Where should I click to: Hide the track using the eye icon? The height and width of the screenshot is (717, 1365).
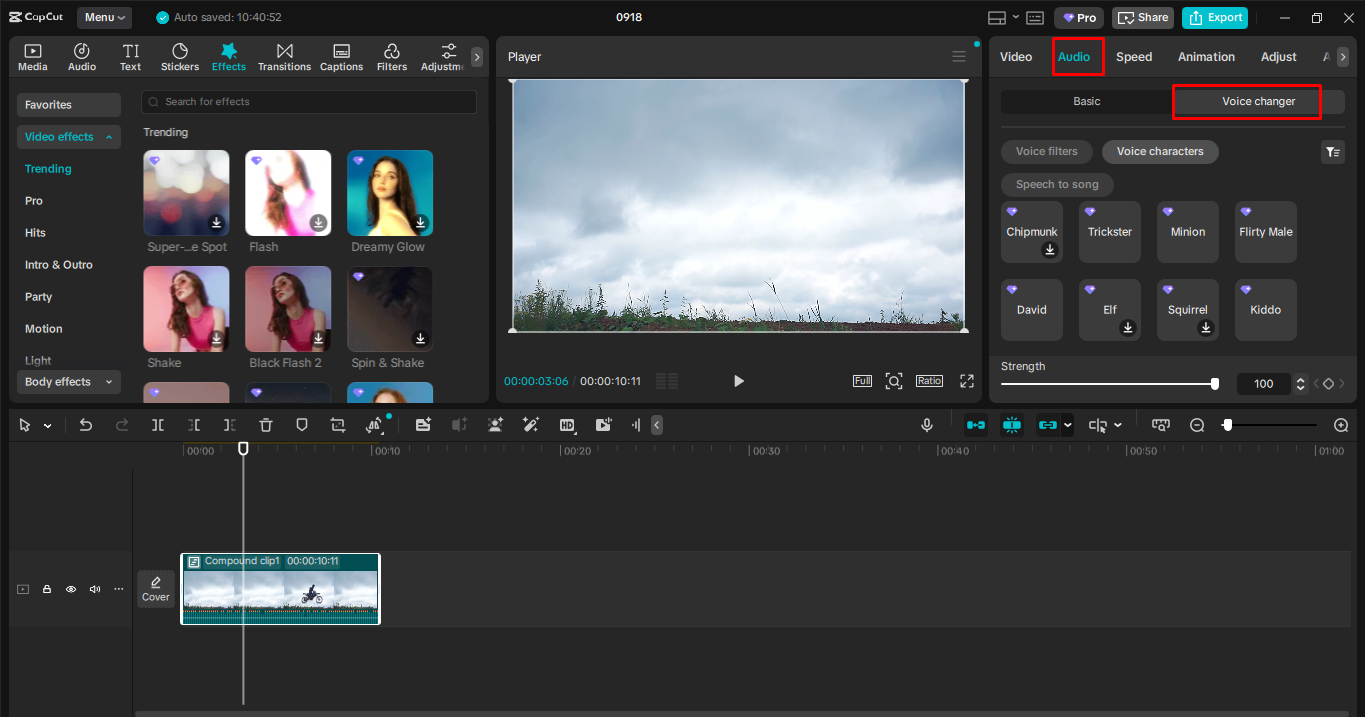click(x=71, y=589)
